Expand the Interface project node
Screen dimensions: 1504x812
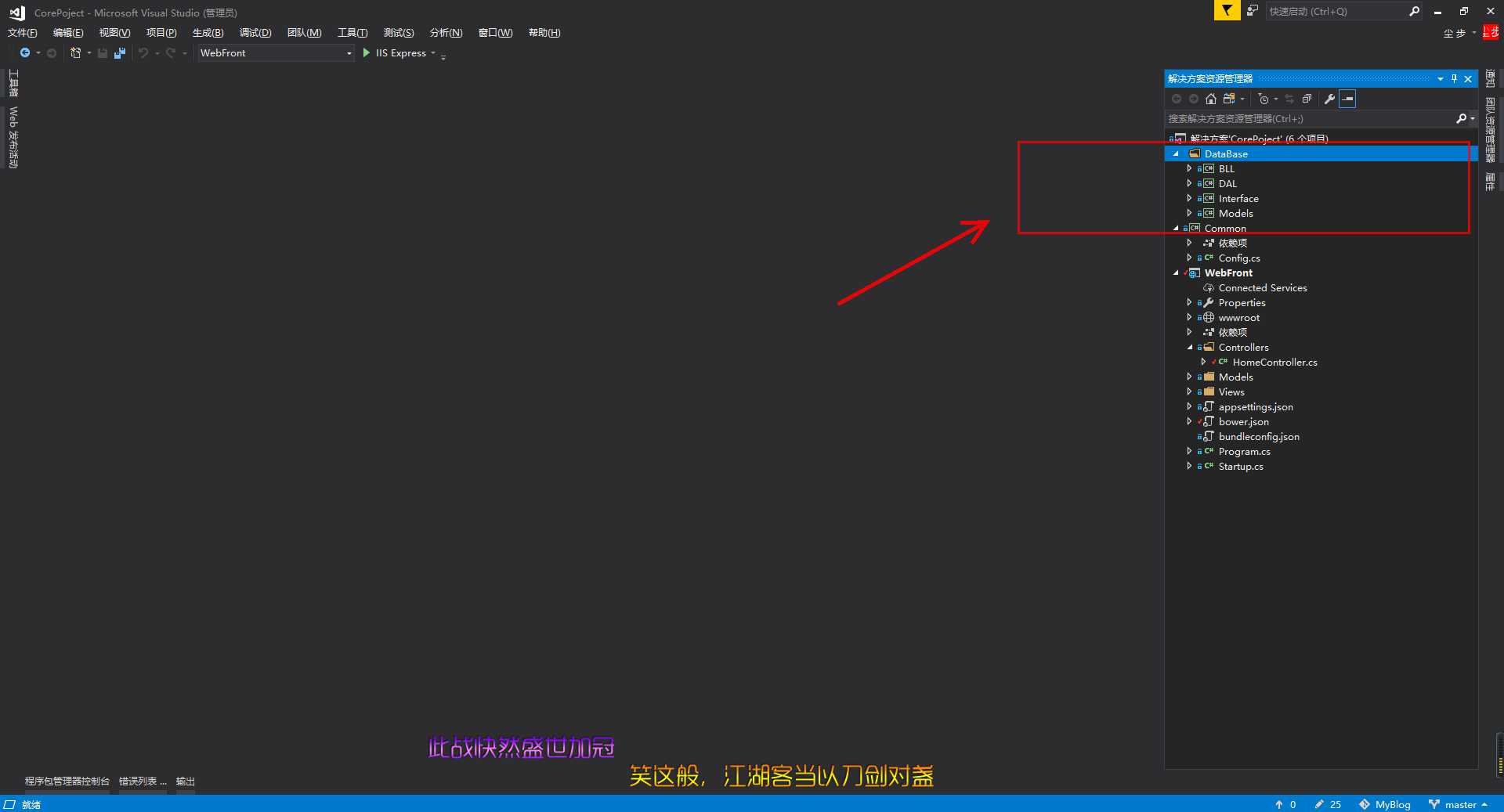click(1189, 199)
